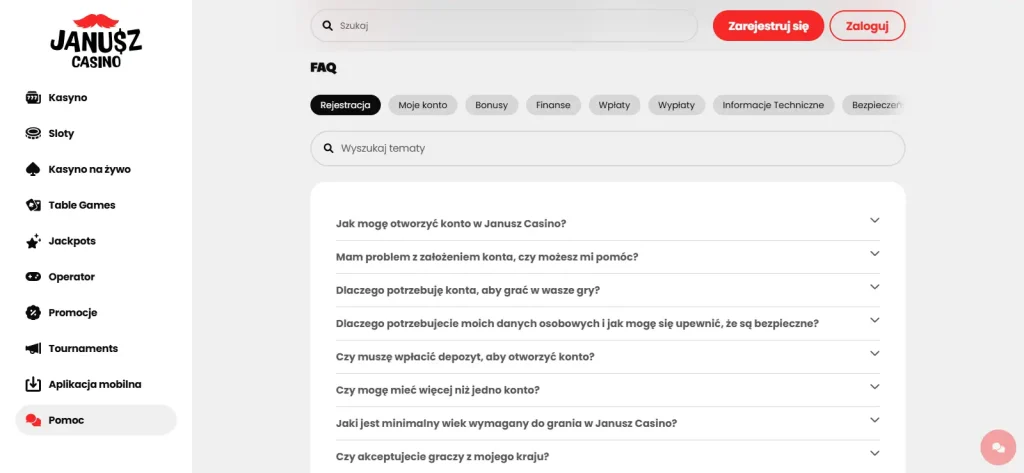Click the Promocje percent badge icon
This screenshot has height=473, width=1024.
(x=33, y=313)
